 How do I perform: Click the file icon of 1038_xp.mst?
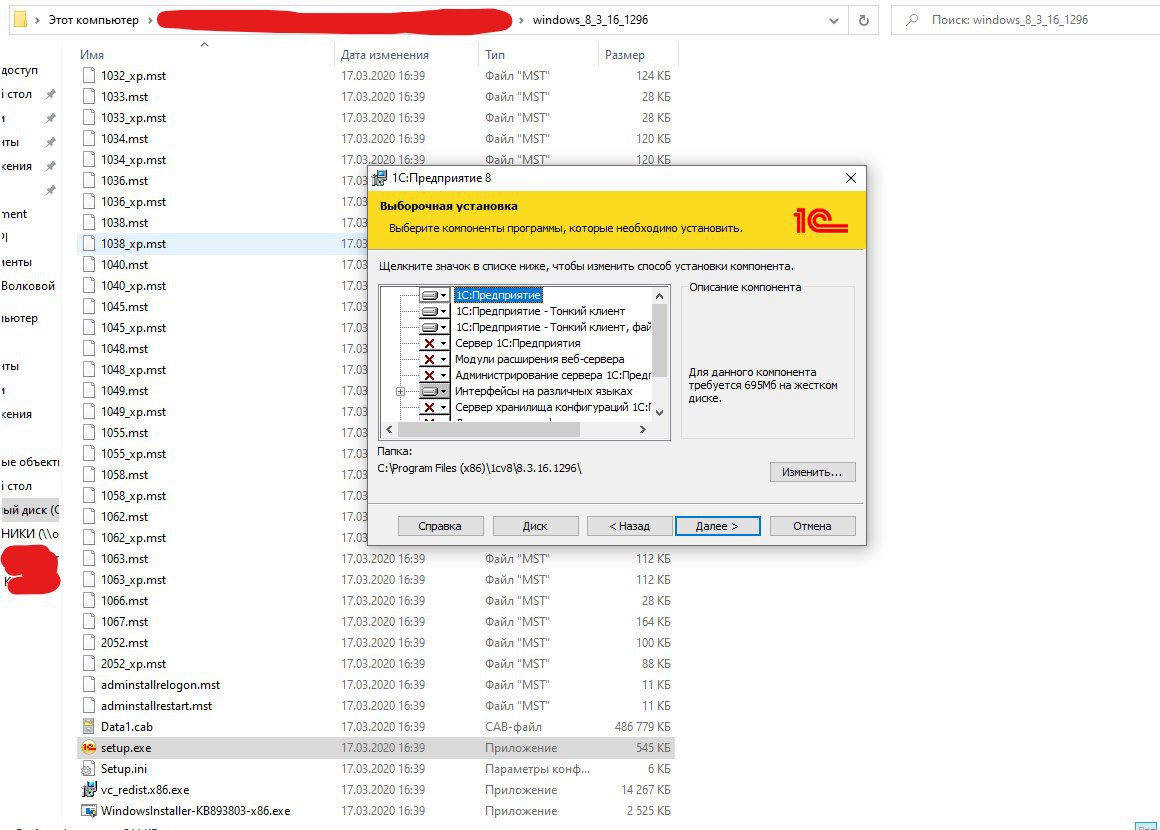coord(89,243)
